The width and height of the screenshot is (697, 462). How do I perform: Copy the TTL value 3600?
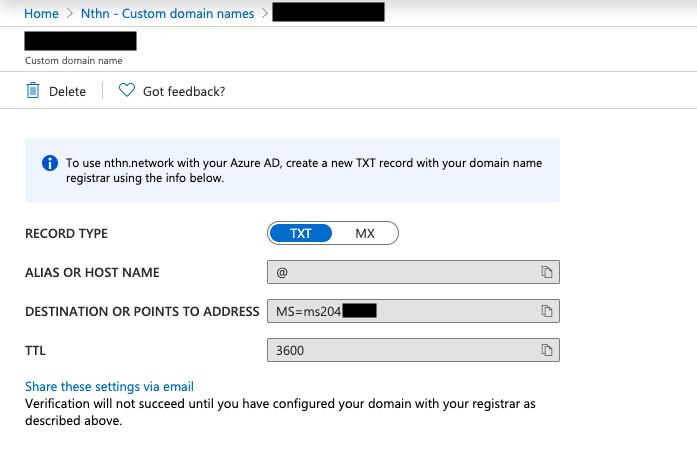(x=547, y=351)
